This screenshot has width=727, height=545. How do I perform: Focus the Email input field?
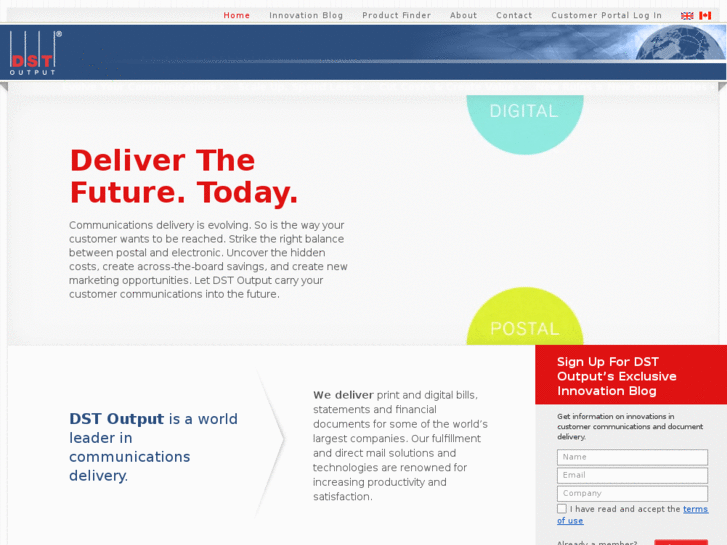click(x=632, y=475)
